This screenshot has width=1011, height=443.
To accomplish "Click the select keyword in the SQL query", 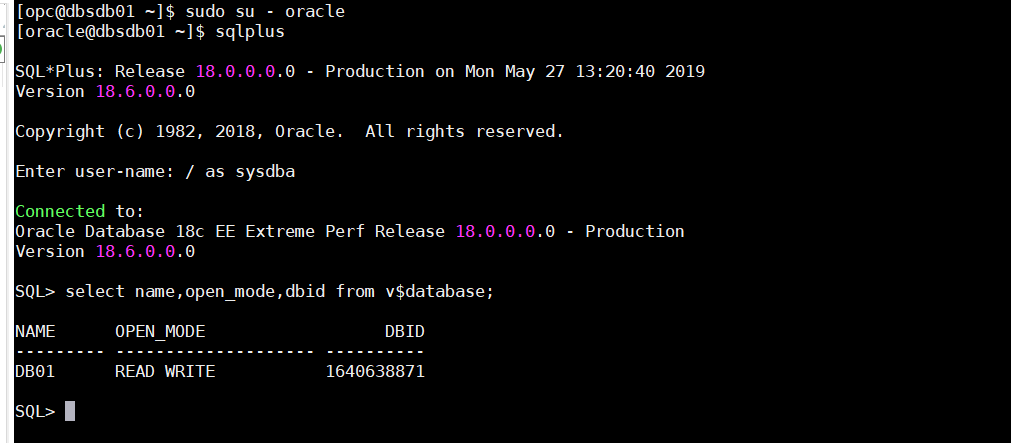I will (x=95, y=291).
